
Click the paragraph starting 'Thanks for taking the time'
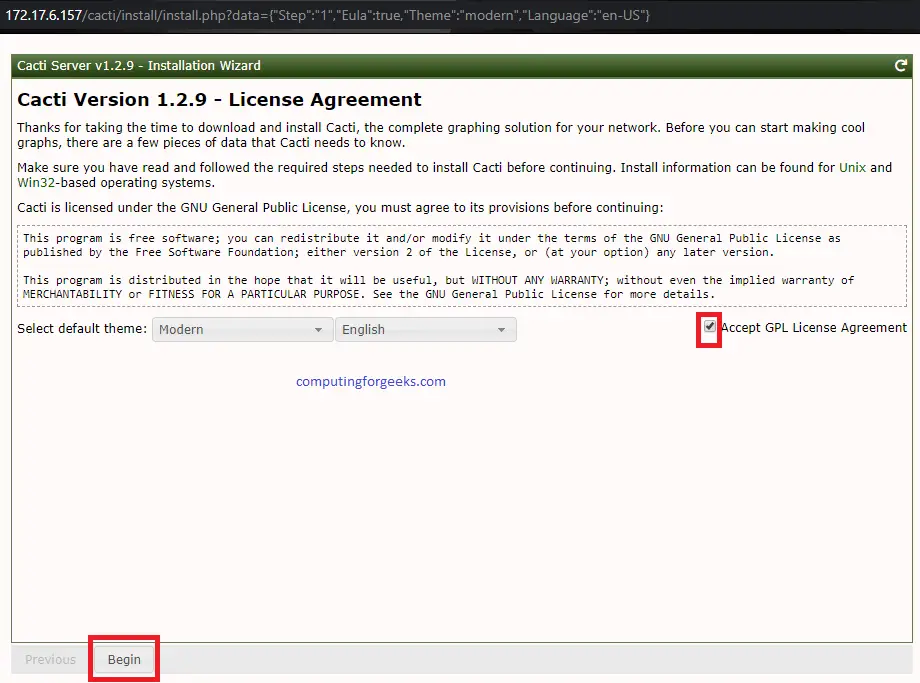tap(441, 135)
